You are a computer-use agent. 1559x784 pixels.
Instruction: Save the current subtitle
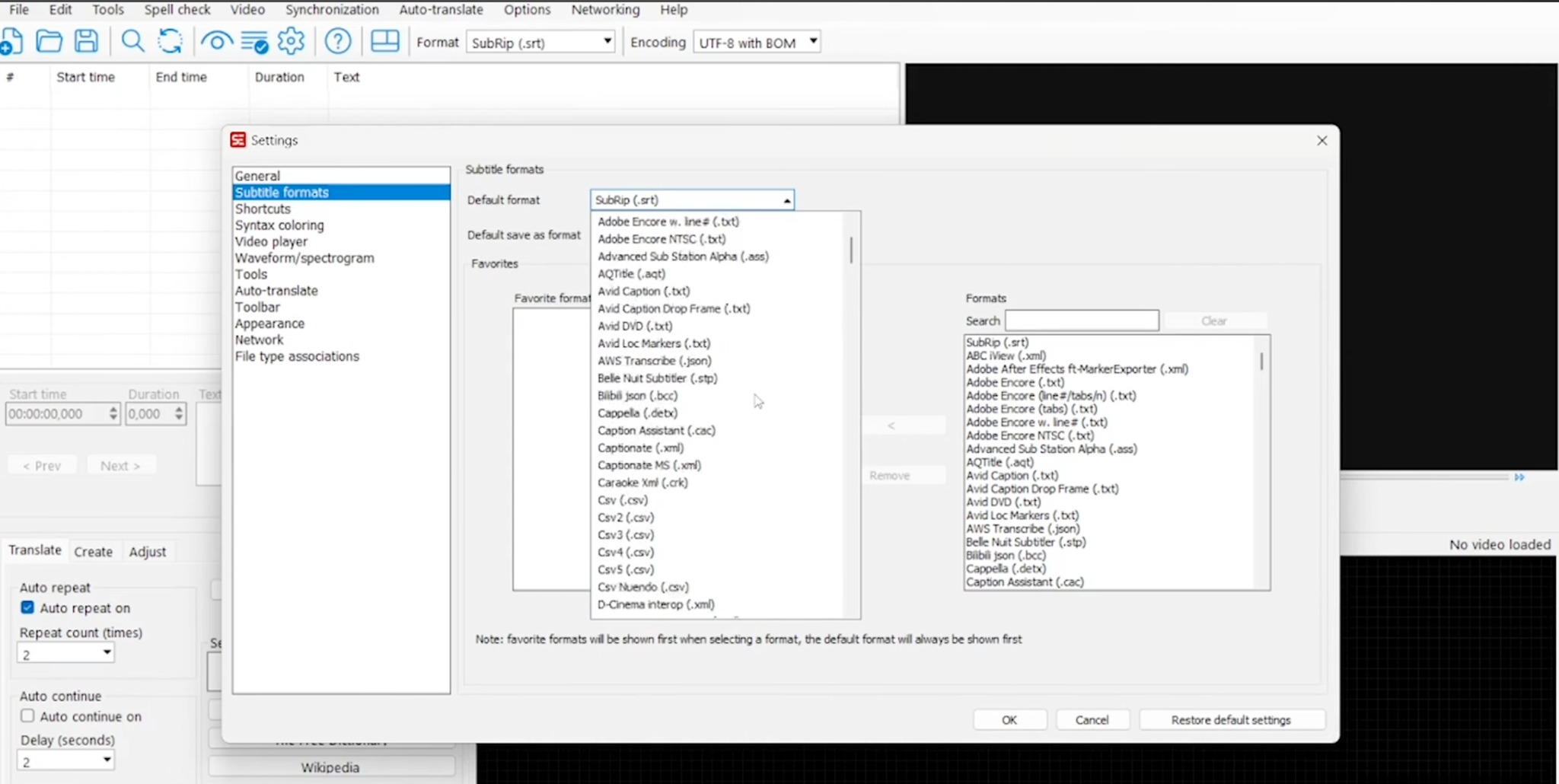coord(86,41)
